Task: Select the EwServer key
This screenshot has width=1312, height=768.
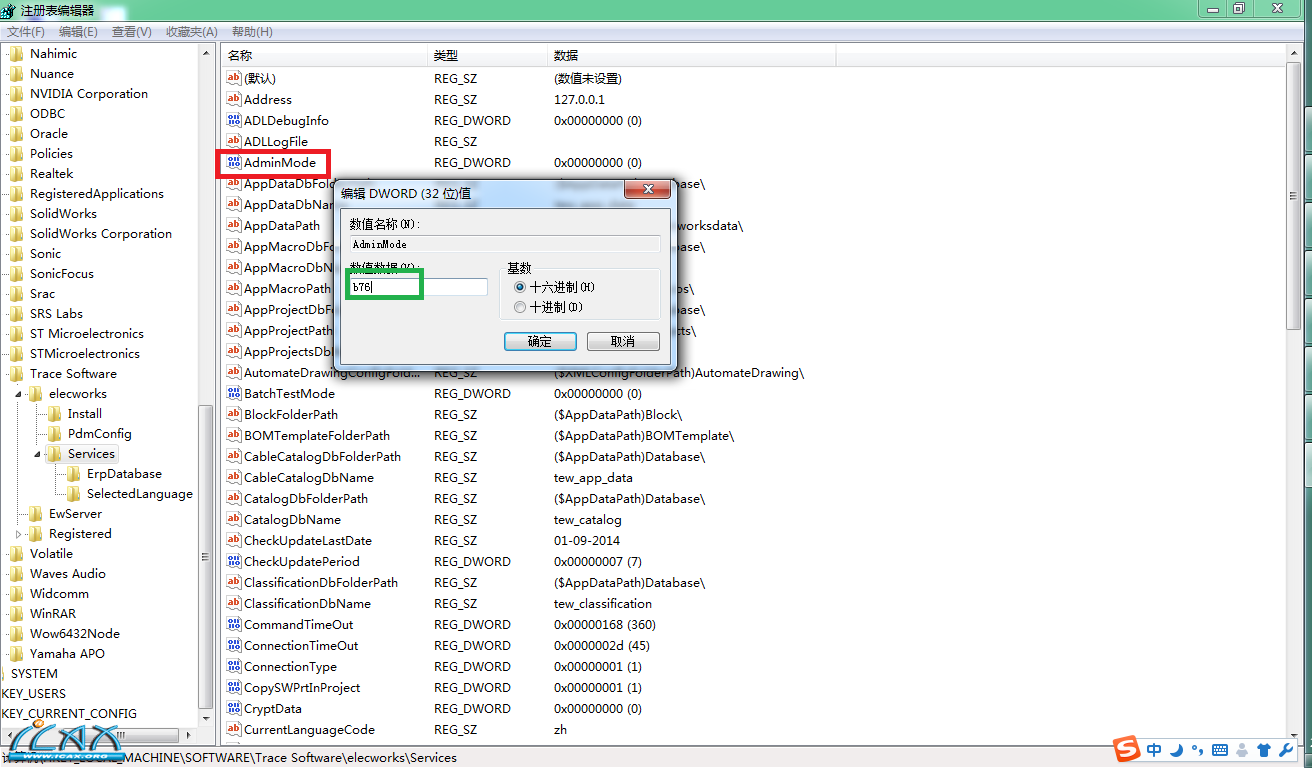Action: pyautogui.click(x=76, y=513)
